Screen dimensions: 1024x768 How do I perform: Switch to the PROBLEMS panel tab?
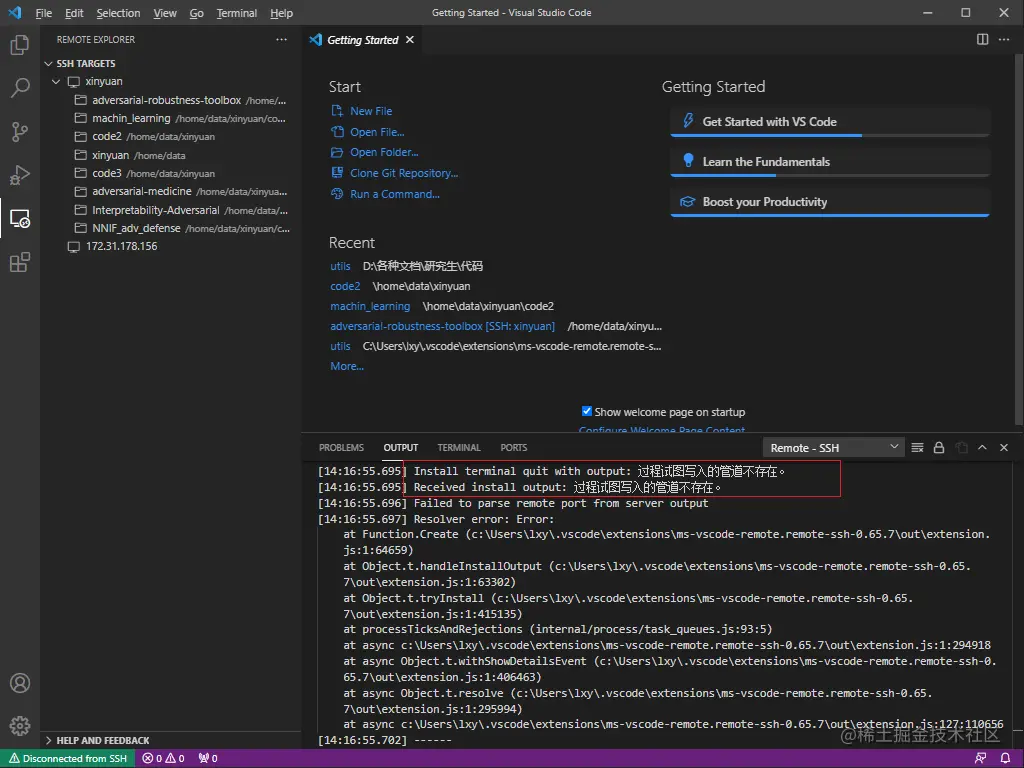(x=341, y=448)
